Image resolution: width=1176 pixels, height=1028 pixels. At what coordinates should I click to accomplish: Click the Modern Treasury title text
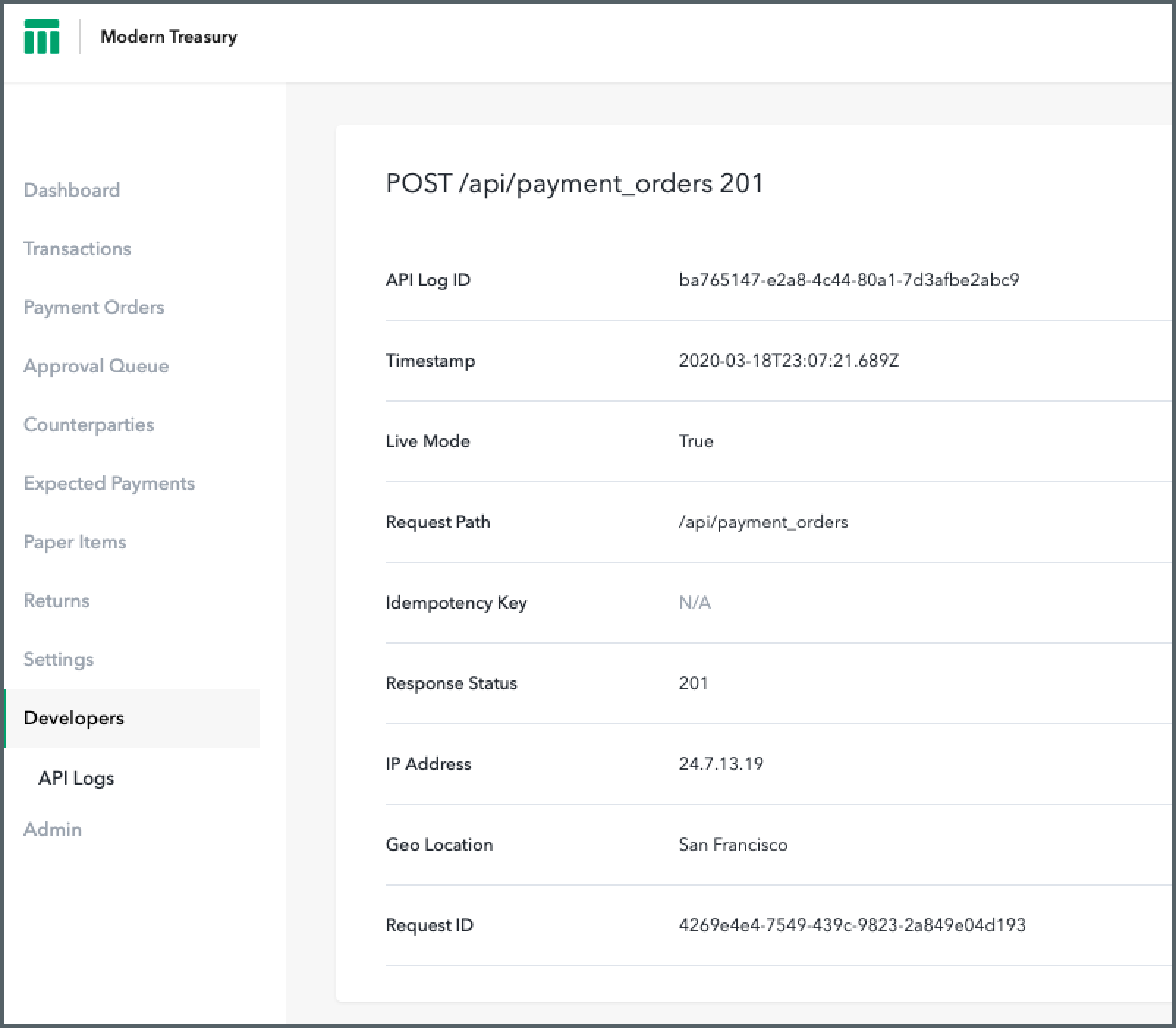(x=168, y=37)
